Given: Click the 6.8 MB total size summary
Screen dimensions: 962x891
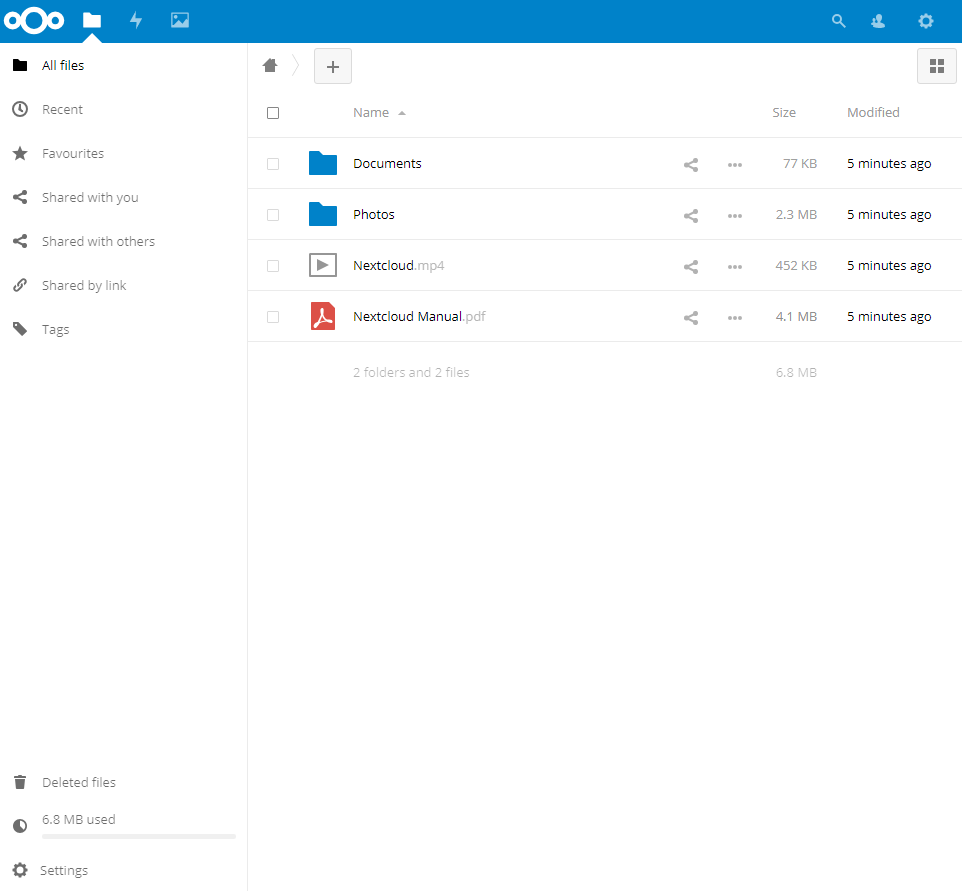Looking at the screenshot, I should (x=796, y=372).
